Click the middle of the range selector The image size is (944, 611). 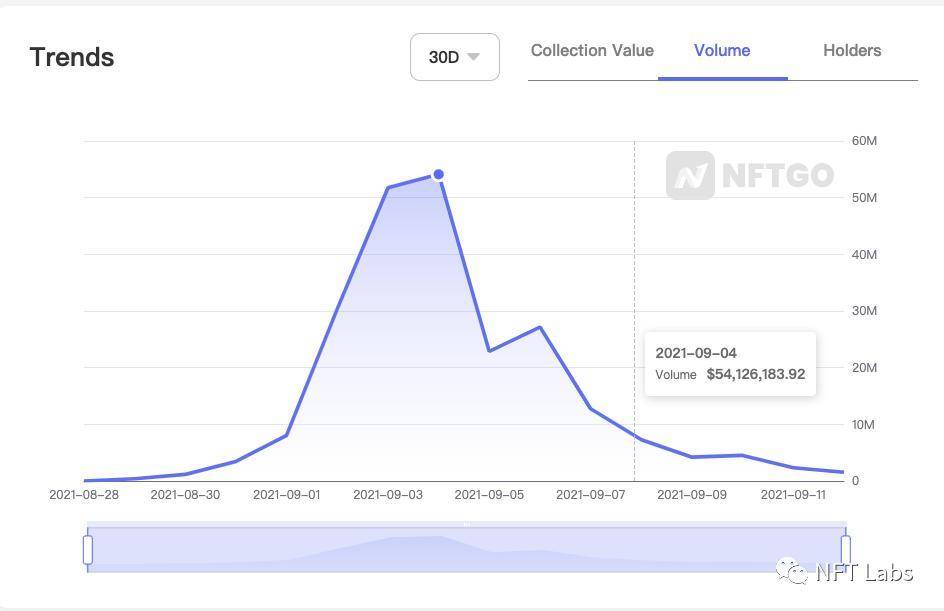(x=467, y=549)
